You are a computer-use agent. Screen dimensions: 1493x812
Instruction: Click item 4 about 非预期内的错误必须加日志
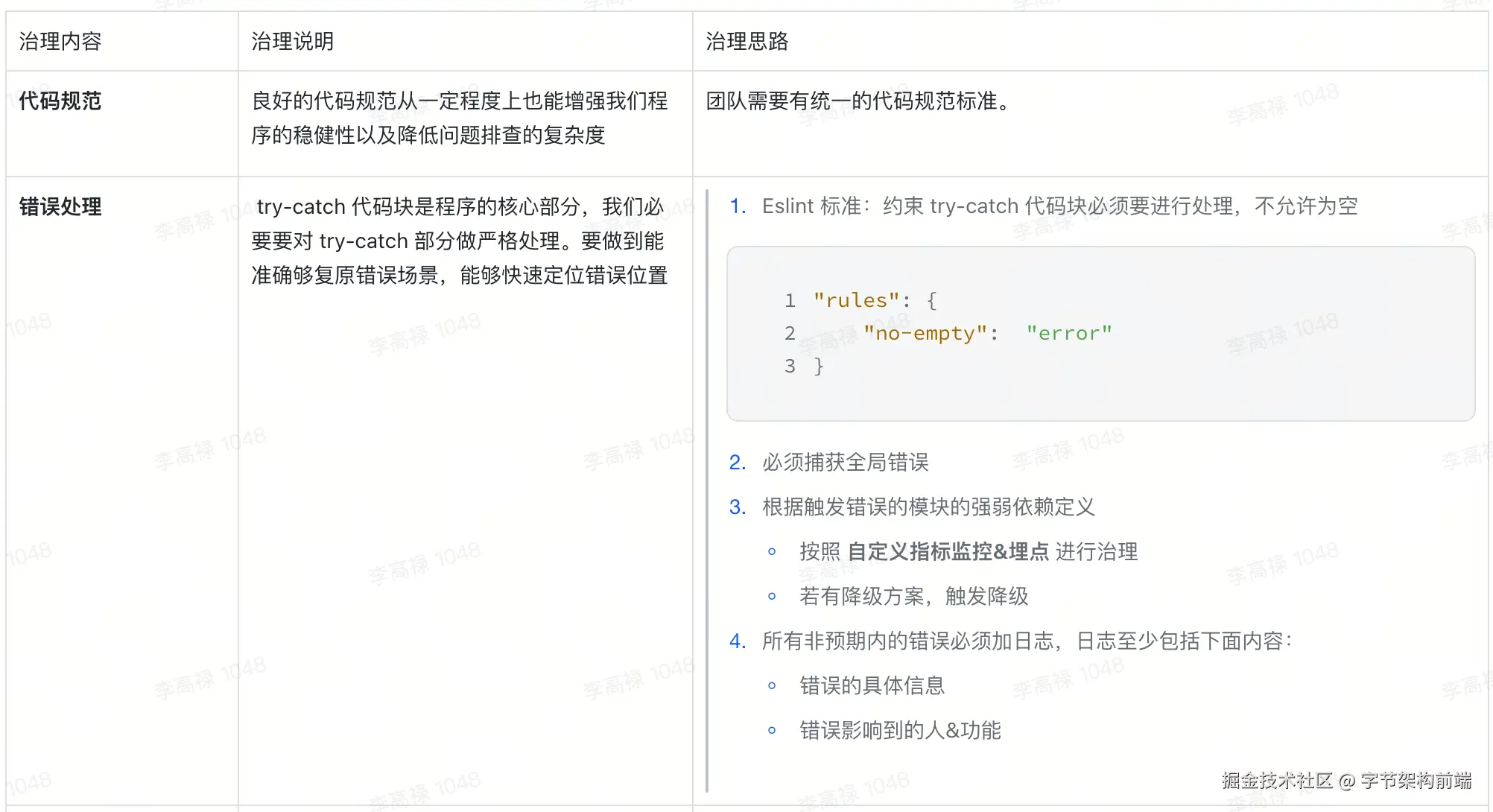point(1025,641)
